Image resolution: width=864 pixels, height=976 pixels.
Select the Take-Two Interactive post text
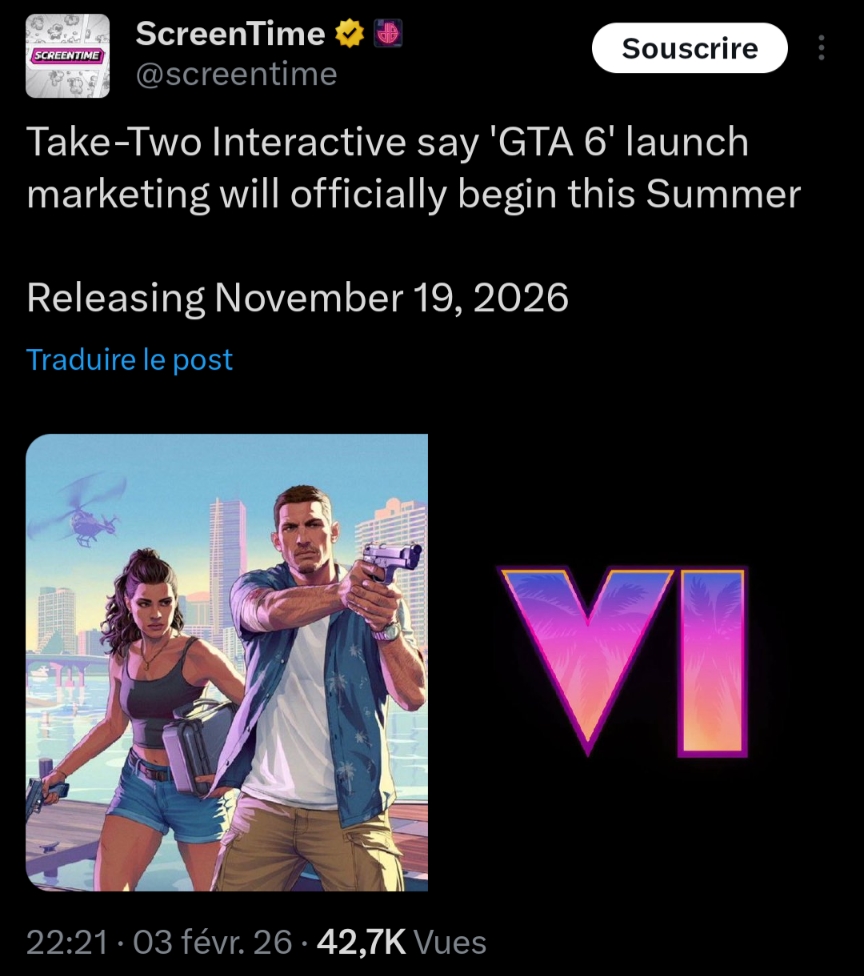(413, 167)
